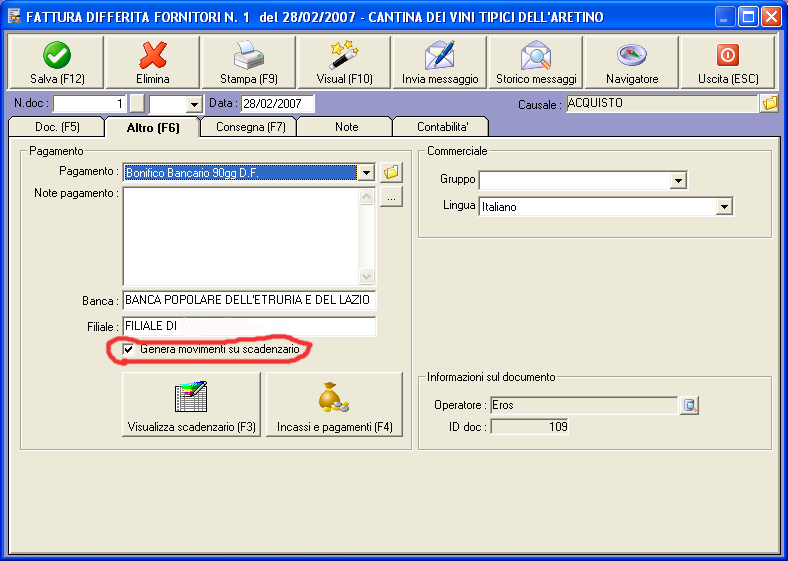Launch the Navigatore compass icon
Viewport: 788px width, 561px height.
[632, 55]
